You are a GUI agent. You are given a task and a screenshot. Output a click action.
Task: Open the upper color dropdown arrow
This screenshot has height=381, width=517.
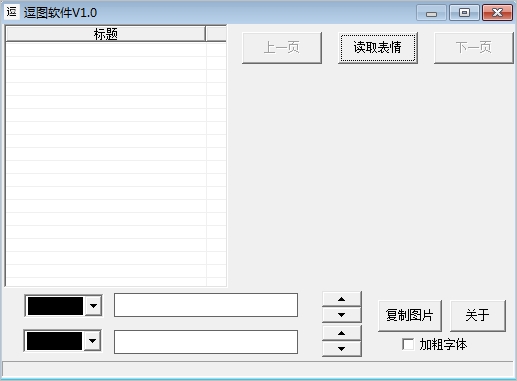pyautogui.click(x=93, y=306)
